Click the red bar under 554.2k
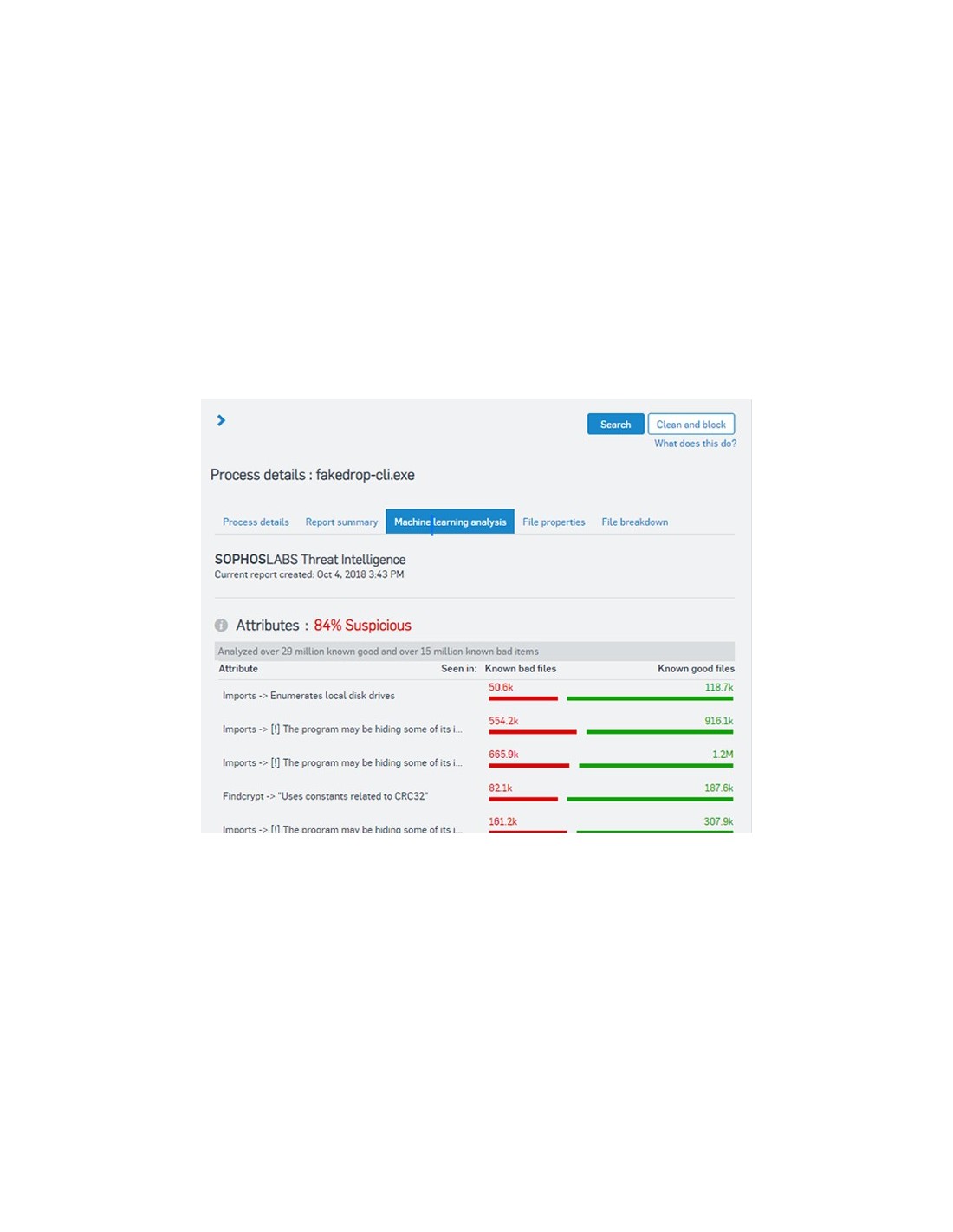Viewport: 953px width, 1232px height. click(532, 732)
